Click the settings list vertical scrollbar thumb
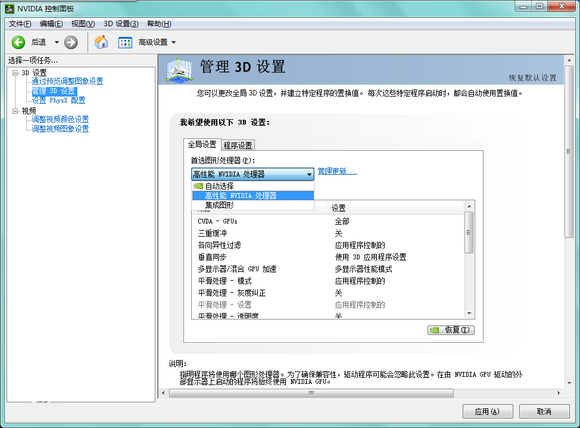 [x=469, y=232]
